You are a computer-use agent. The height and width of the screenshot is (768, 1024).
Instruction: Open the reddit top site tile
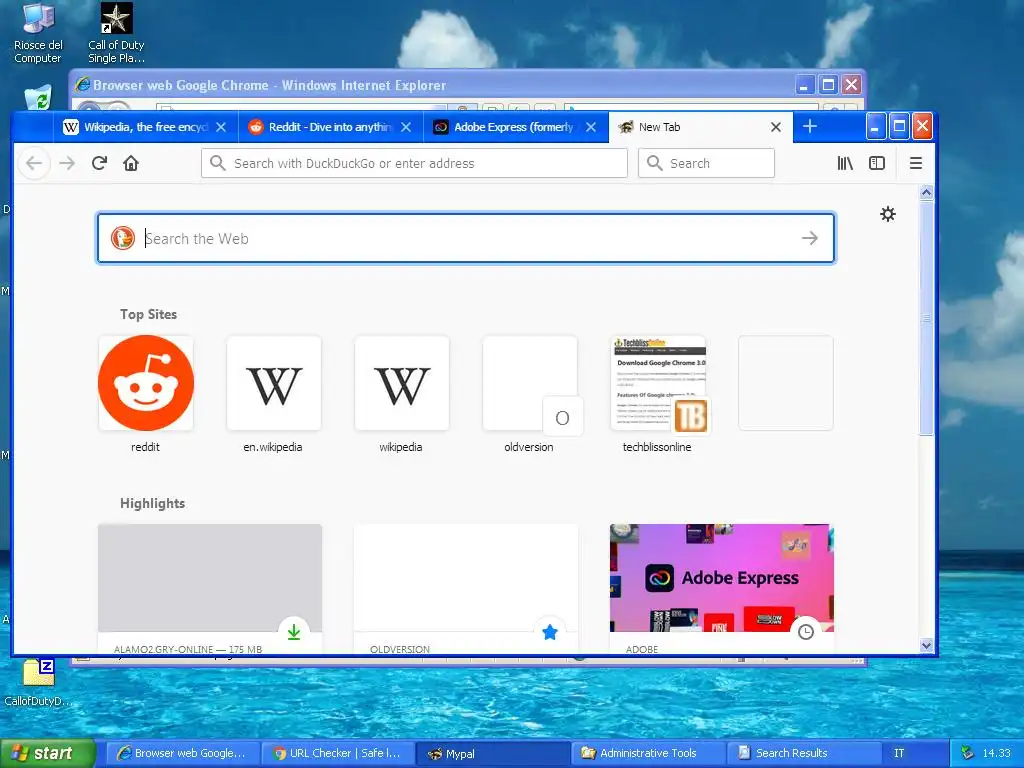pos(146,383)
